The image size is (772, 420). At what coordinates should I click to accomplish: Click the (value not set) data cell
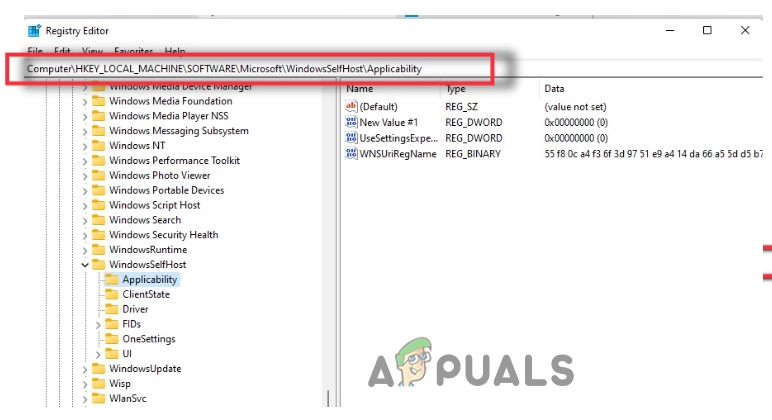(575, 106)
